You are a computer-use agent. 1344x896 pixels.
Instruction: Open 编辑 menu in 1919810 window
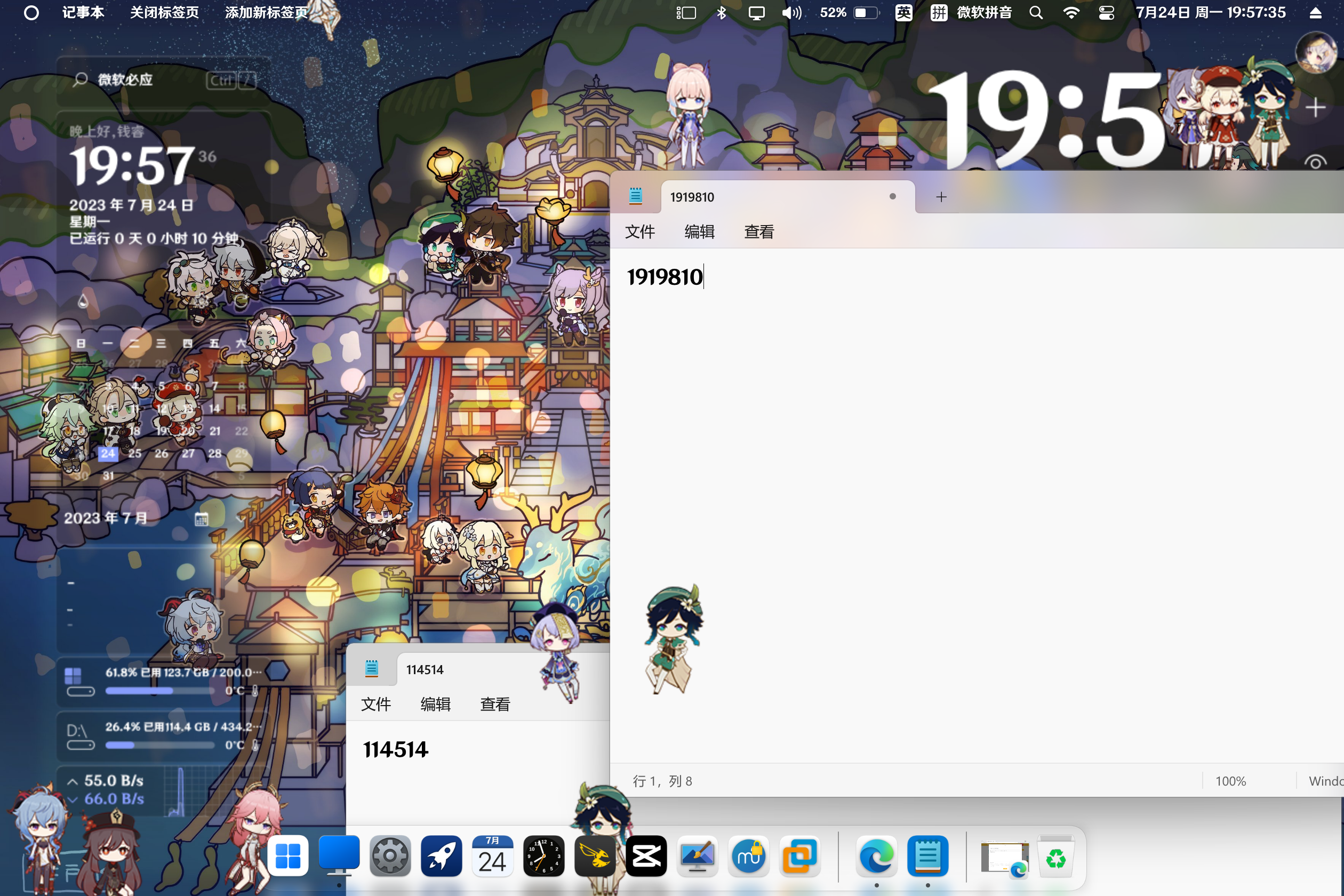point(699,231)
